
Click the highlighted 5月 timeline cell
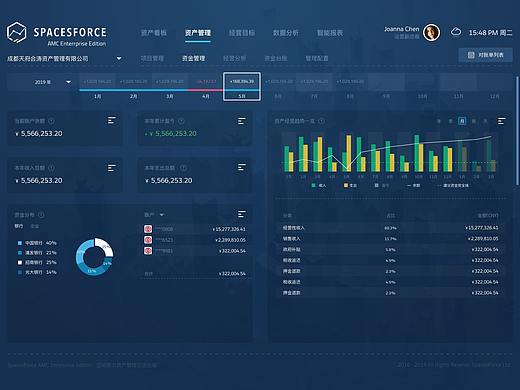pyautogui.click(x=242, y=87)
